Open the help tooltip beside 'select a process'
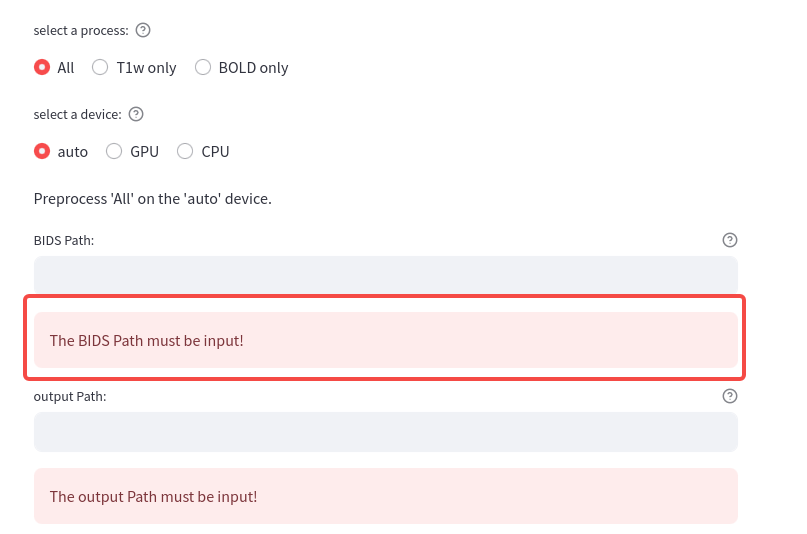The height and width of the screenshot is (534, 807). pyautogui.click(x=143, y=30)
